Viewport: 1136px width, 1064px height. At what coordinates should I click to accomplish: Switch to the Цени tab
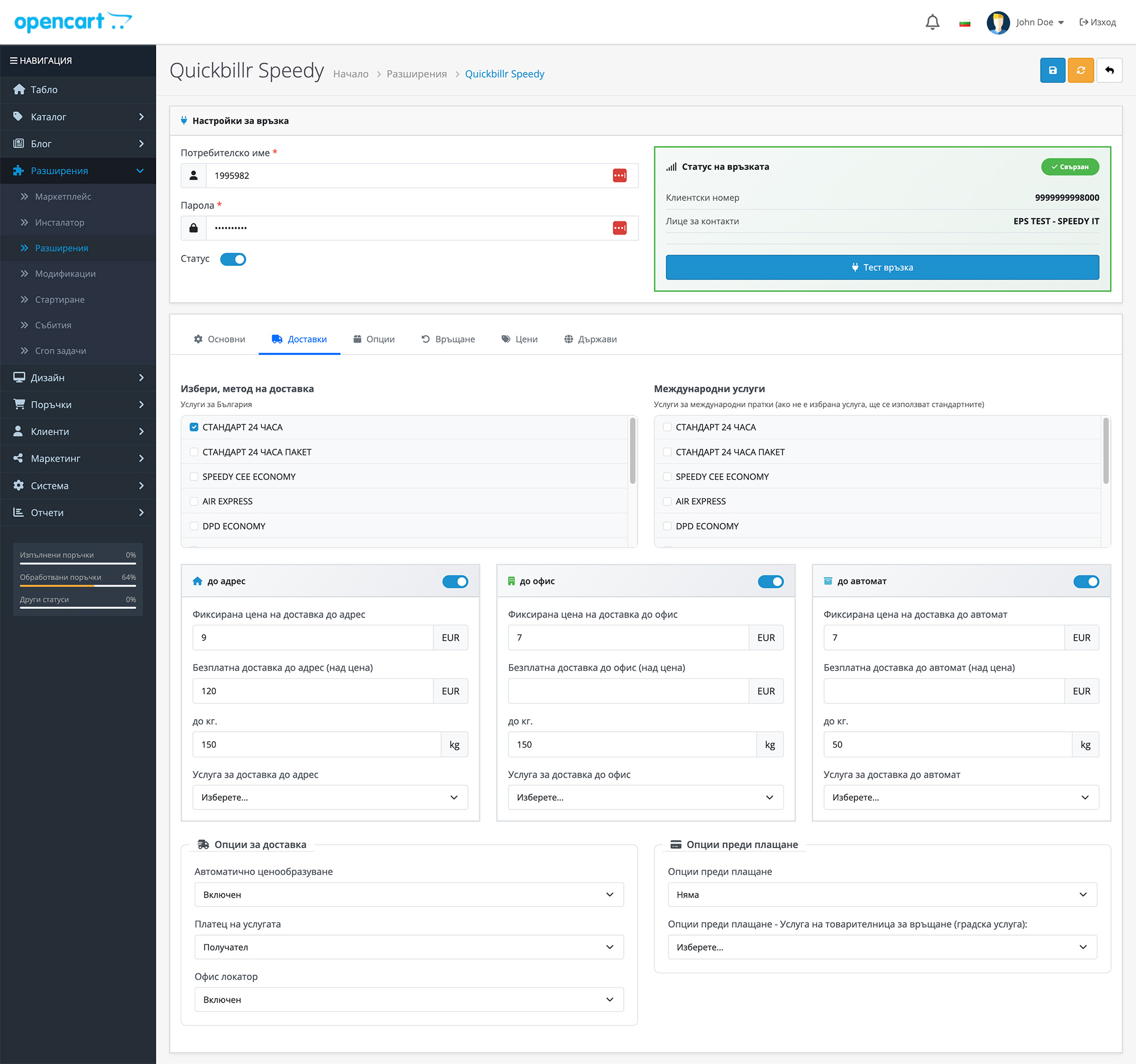pos(519,340)
